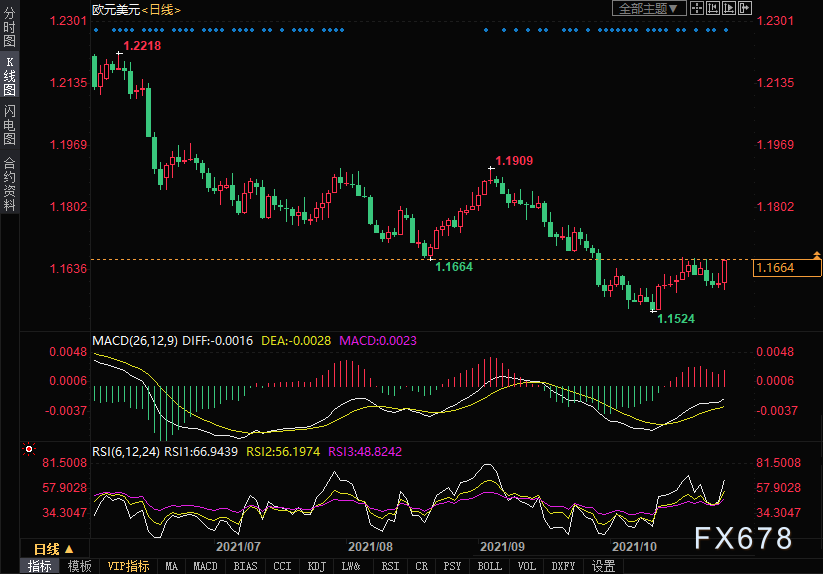Click the 1.1664 current price label
This screenshot has height=574, width=823.
point(786,268)
